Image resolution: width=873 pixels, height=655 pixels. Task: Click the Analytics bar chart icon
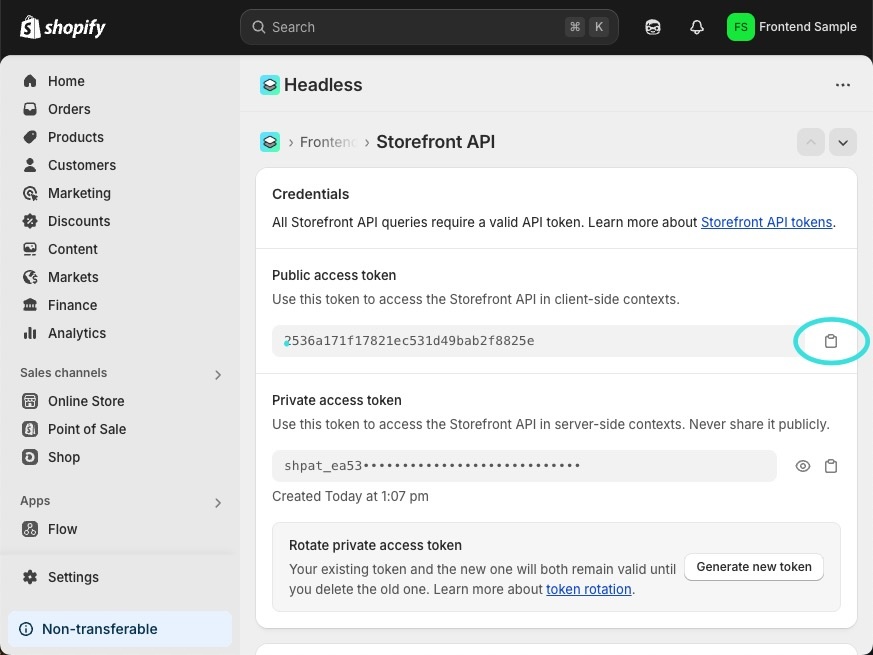pos(30,333)
